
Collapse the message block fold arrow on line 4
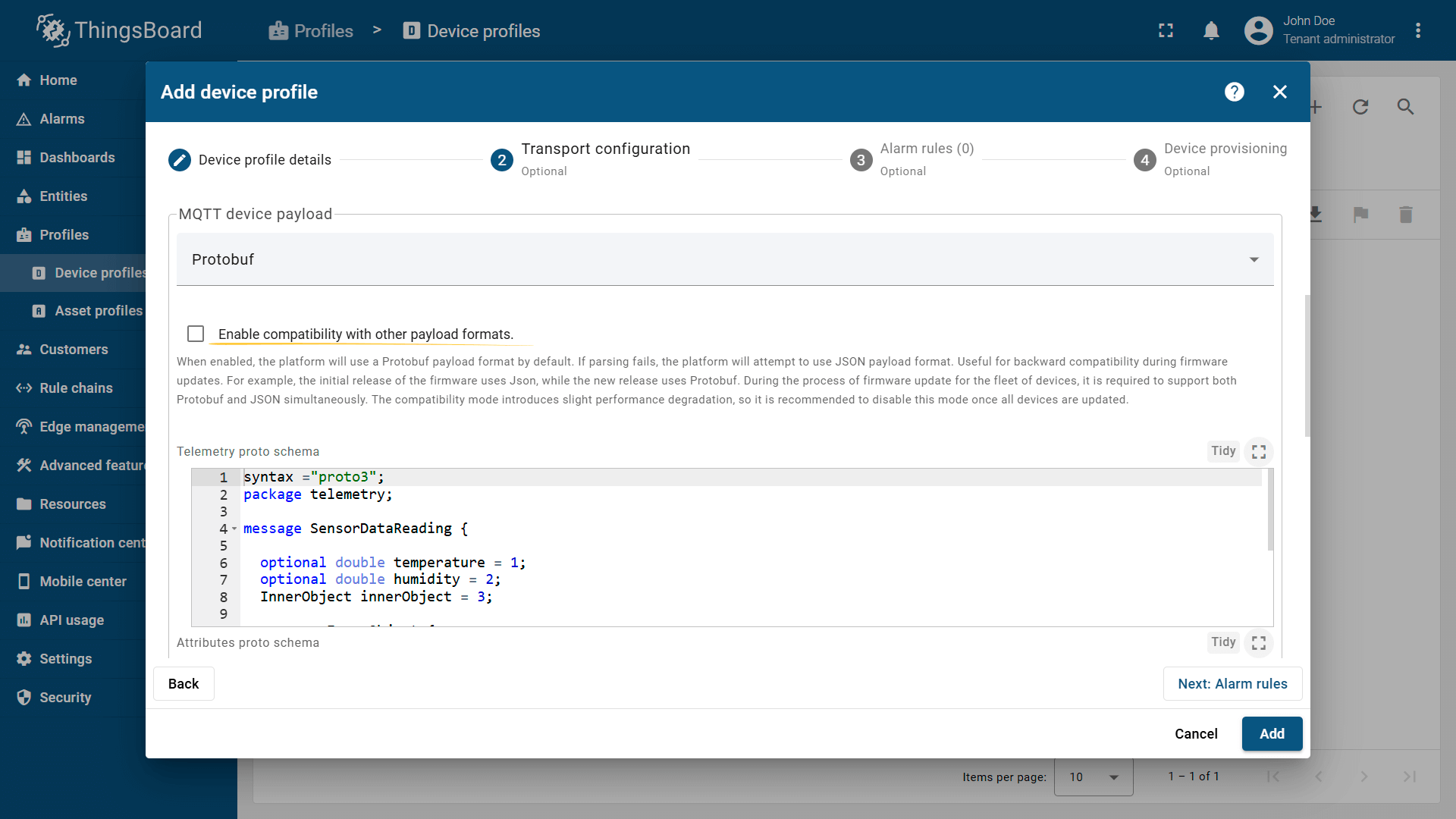coord(234,529)
